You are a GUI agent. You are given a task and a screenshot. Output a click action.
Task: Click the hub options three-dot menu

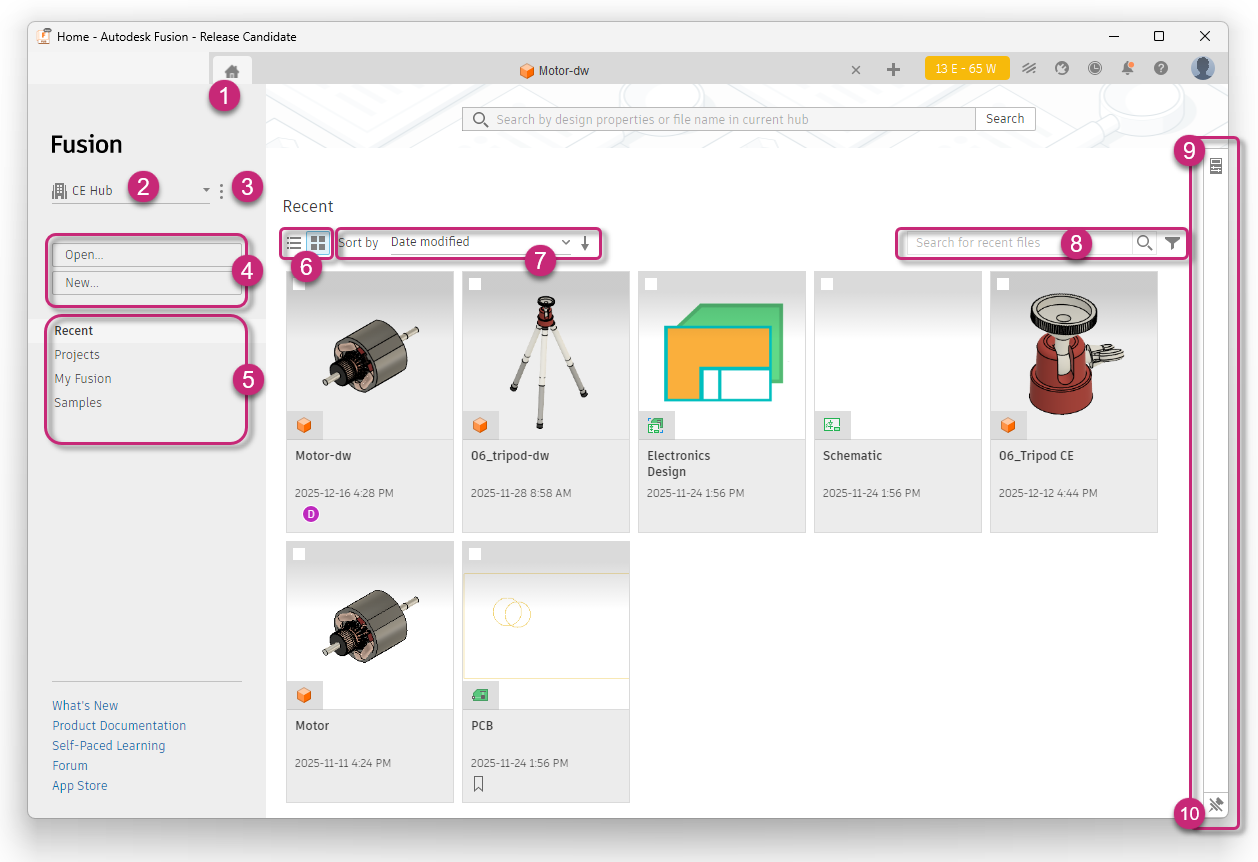click(x=221, y=190)
